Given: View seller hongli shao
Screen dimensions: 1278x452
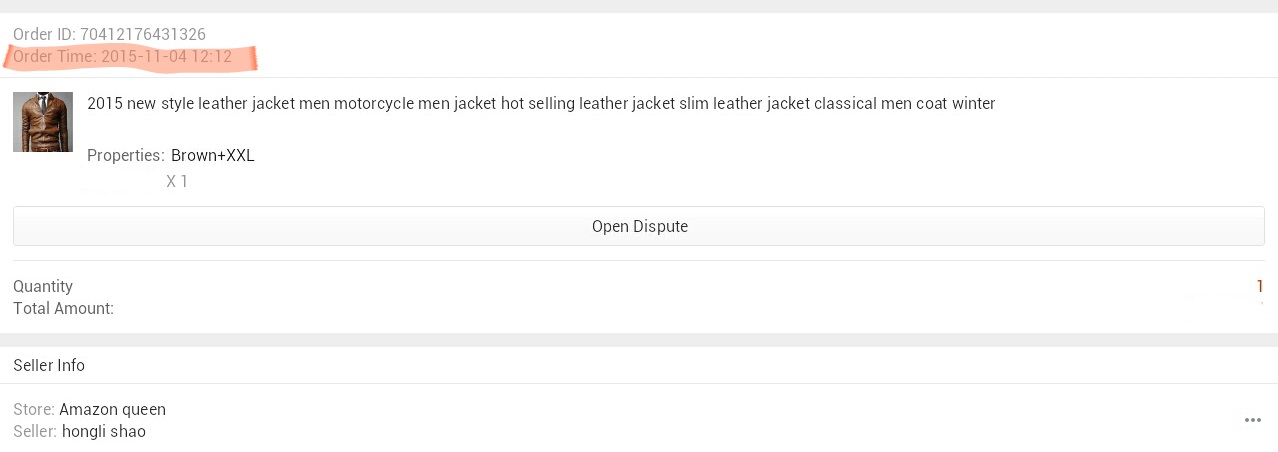Looking at the screenshot, I should 104,432.
